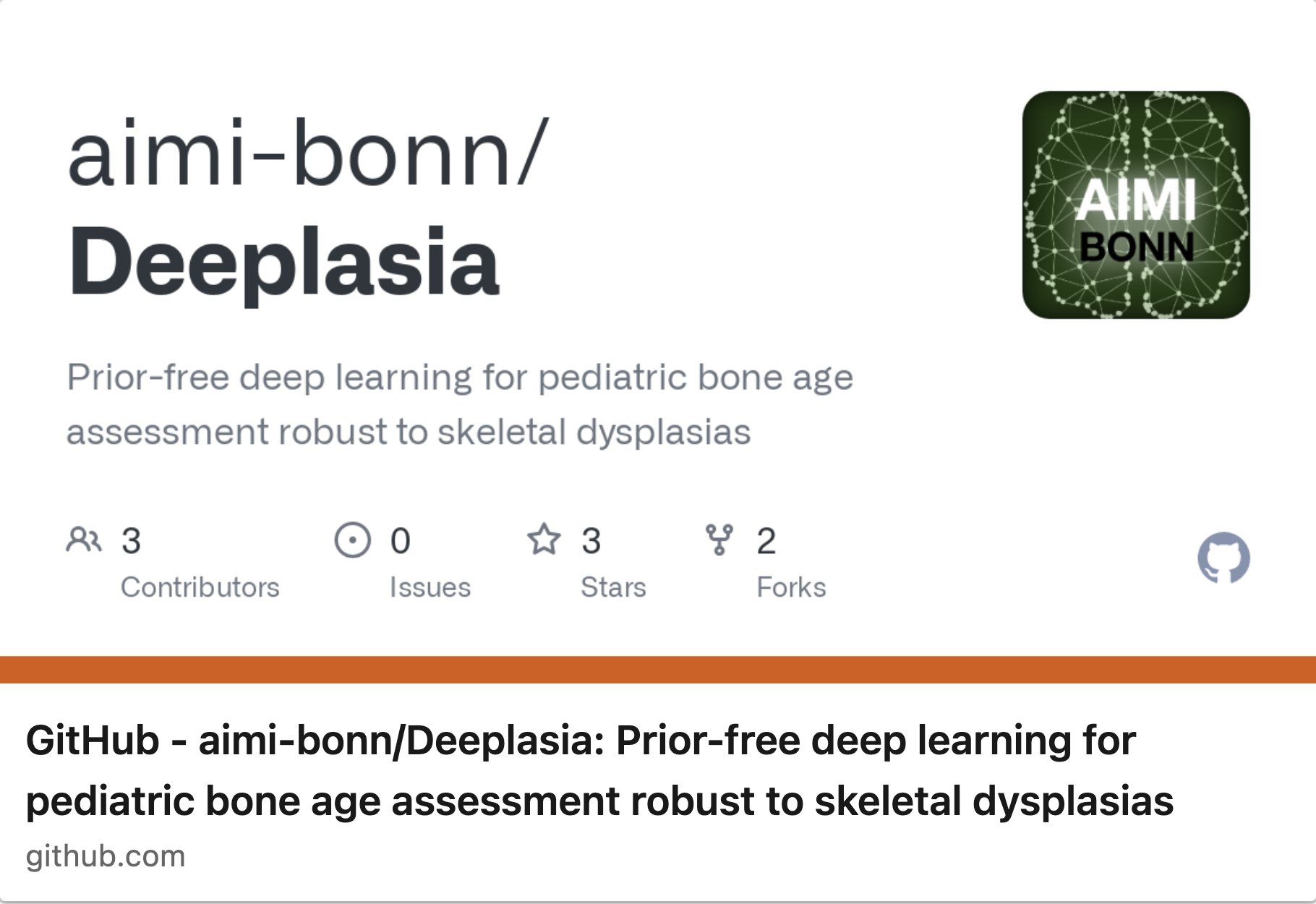Click the AIMI Bonn brain logo
This screenshot has width=1316, height=904.
pos(1136,205)
